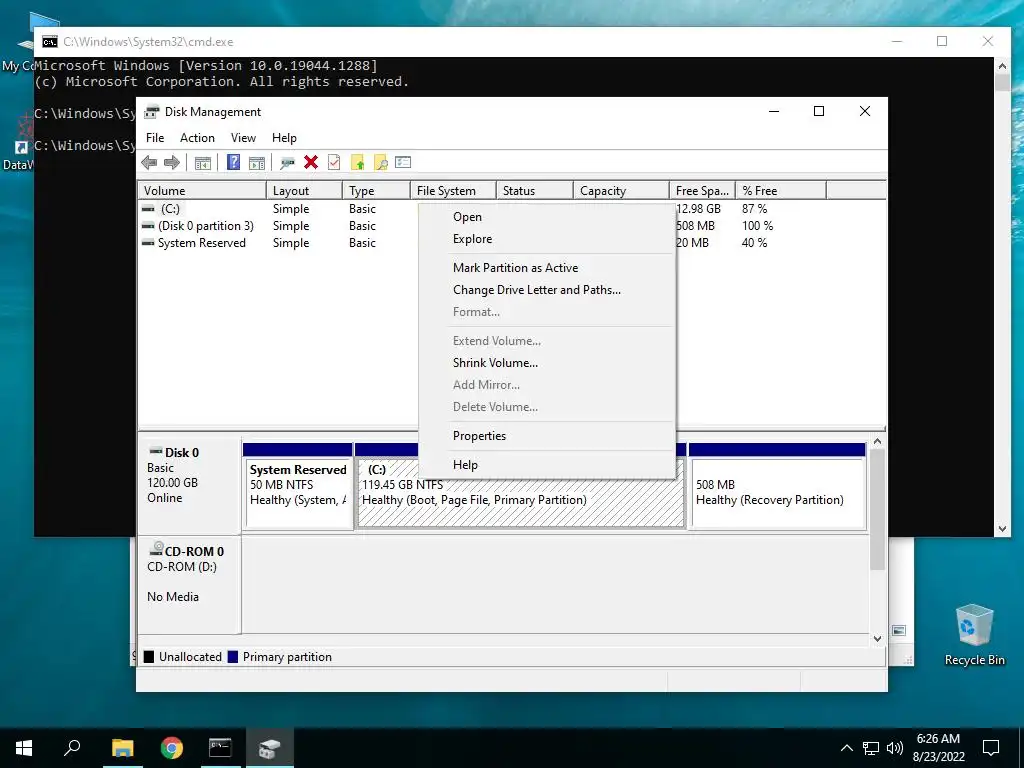This screenshot has width=1024, height=768.
Task: Sort by the Layout column header
Action: [304, 191]
